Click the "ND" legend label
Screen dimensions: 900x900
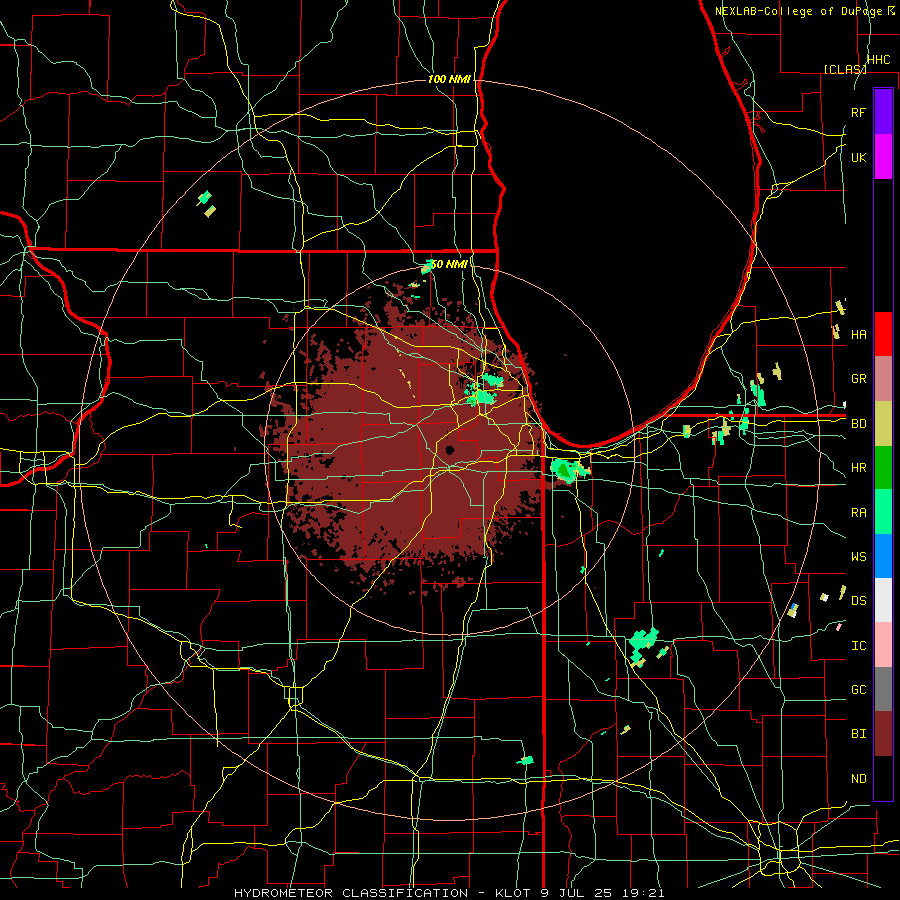pos(859,778)
